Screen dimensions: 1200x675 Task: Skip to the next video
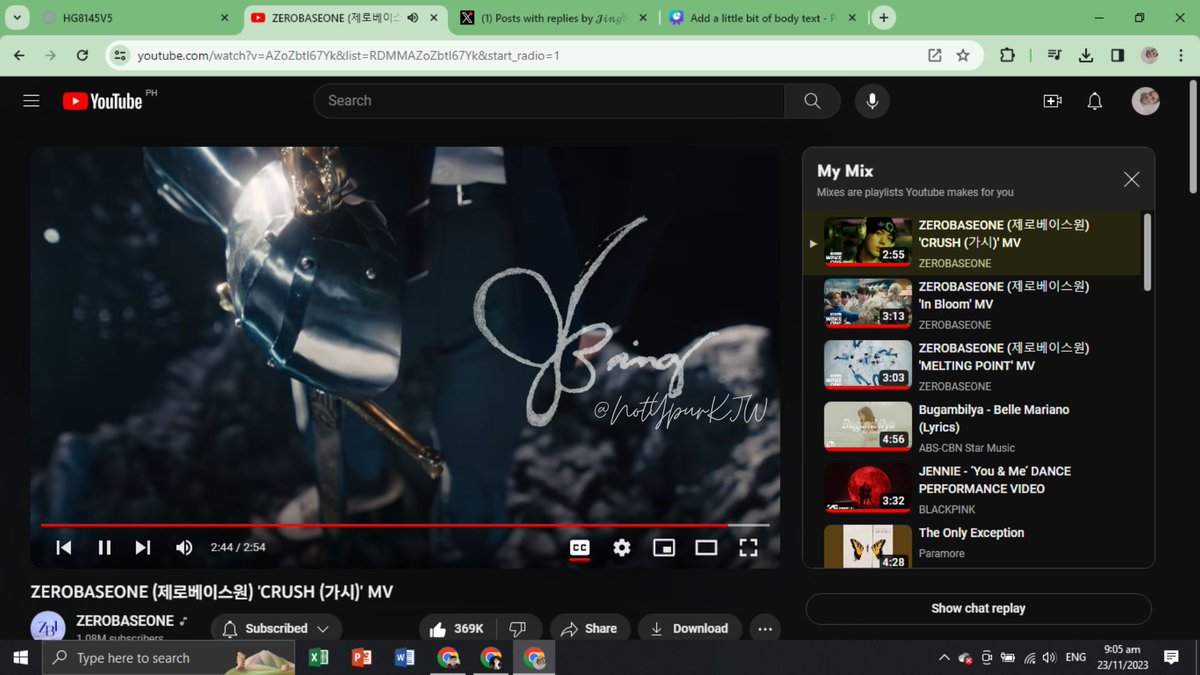point(143,547)
